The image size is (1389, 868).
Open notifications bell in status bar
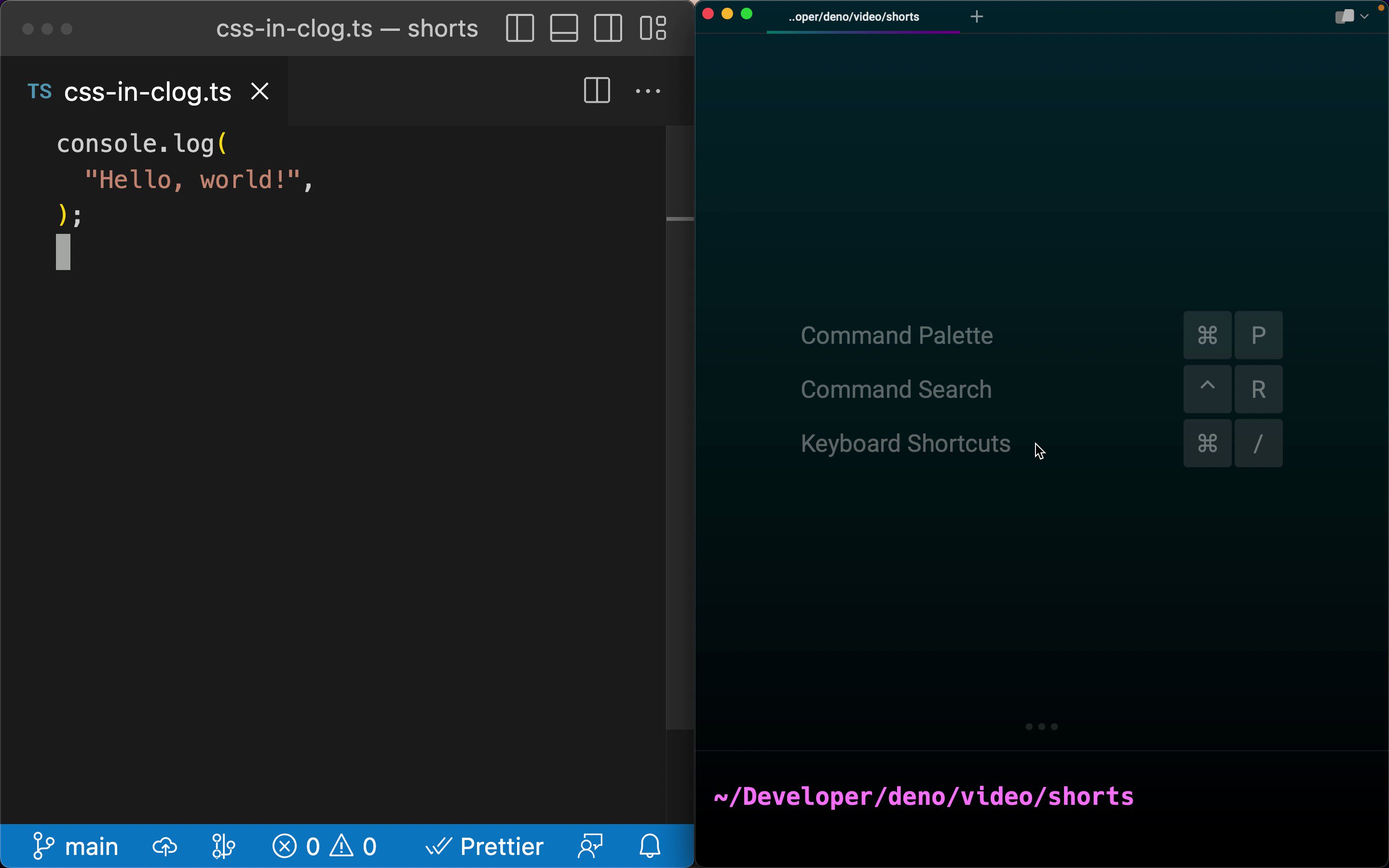pos(650,846)
